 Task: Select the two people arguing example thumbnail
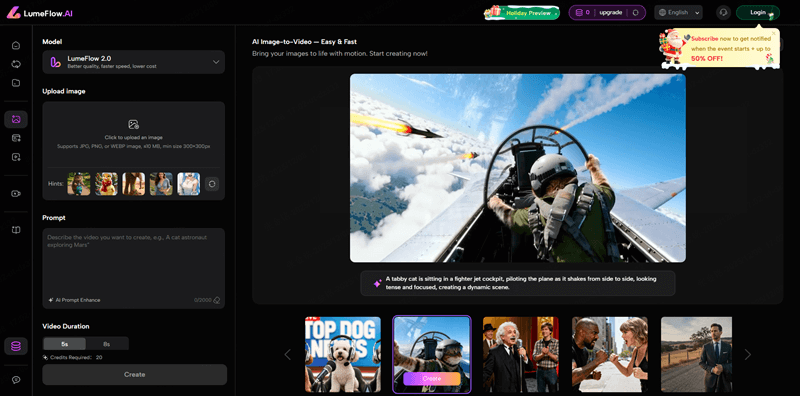610,355
